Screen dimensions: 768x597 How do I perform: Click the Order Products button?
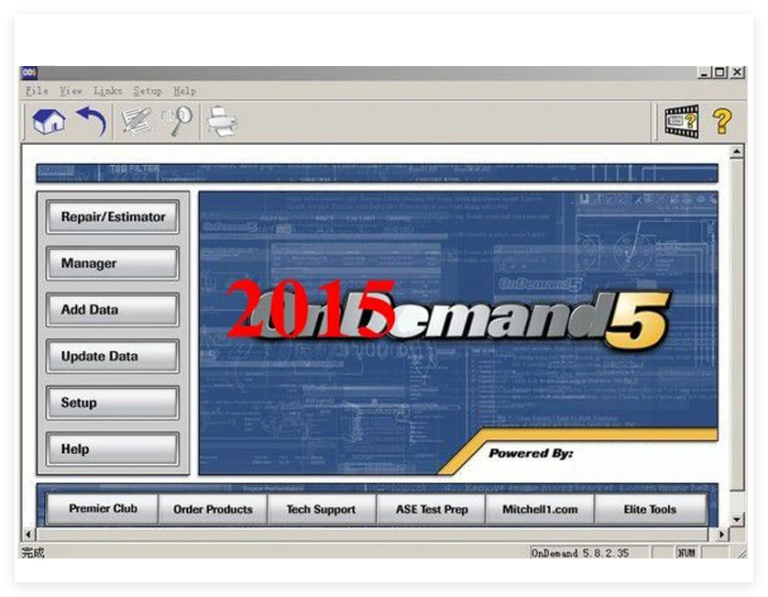tap(213, 509)
